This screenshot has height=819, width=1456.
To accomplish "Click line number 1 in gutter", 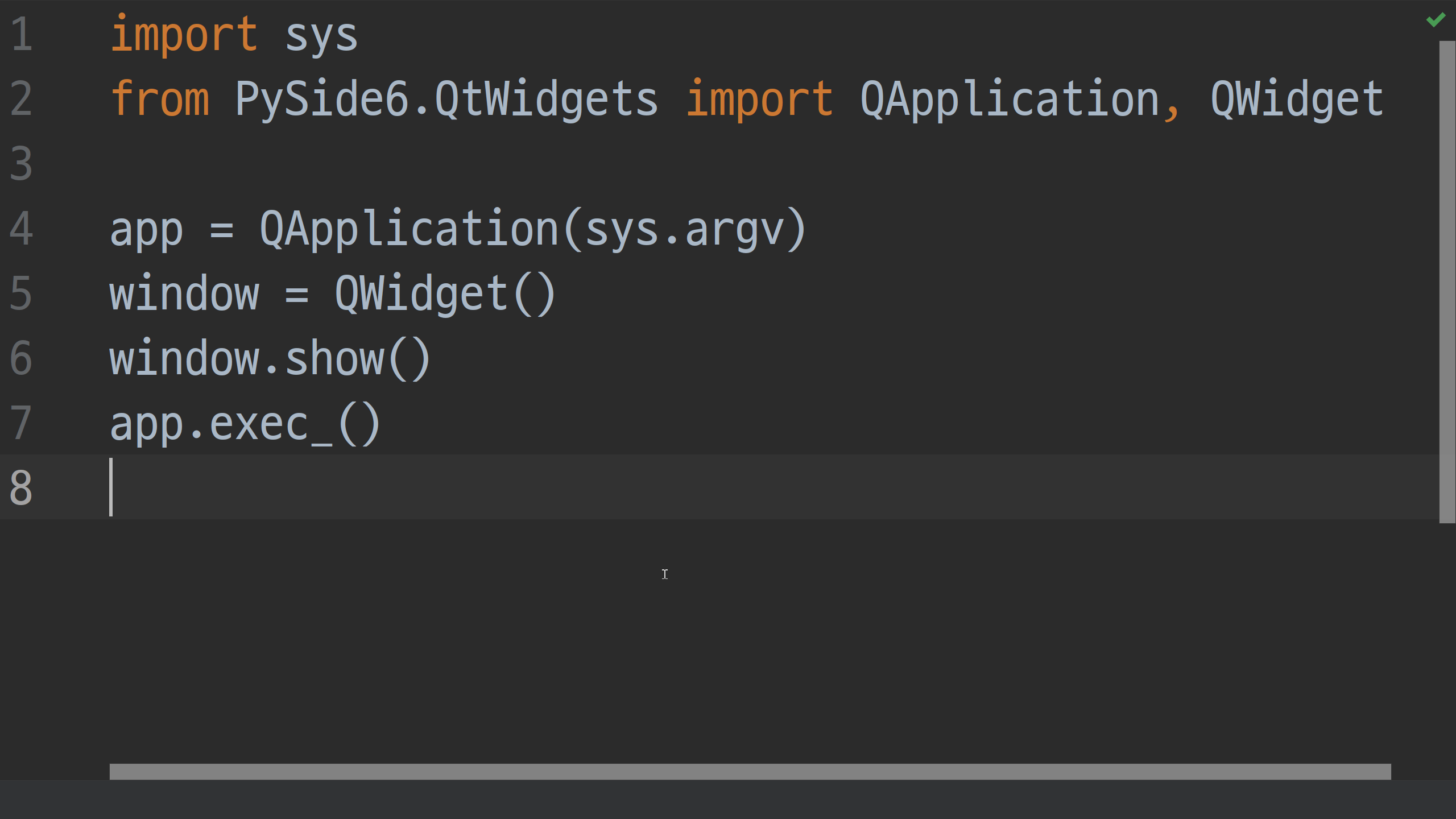I will 22,34.
